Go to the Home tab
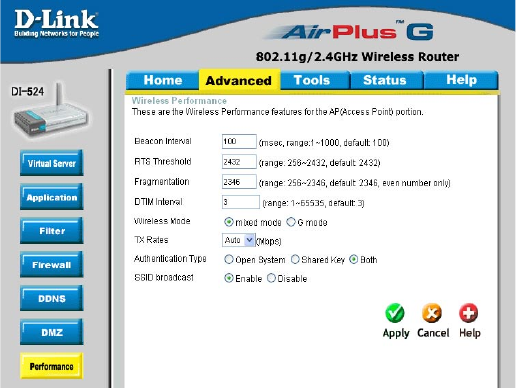Image resolution: width=516 pixels, height=388 pixels. coord(163,80)
